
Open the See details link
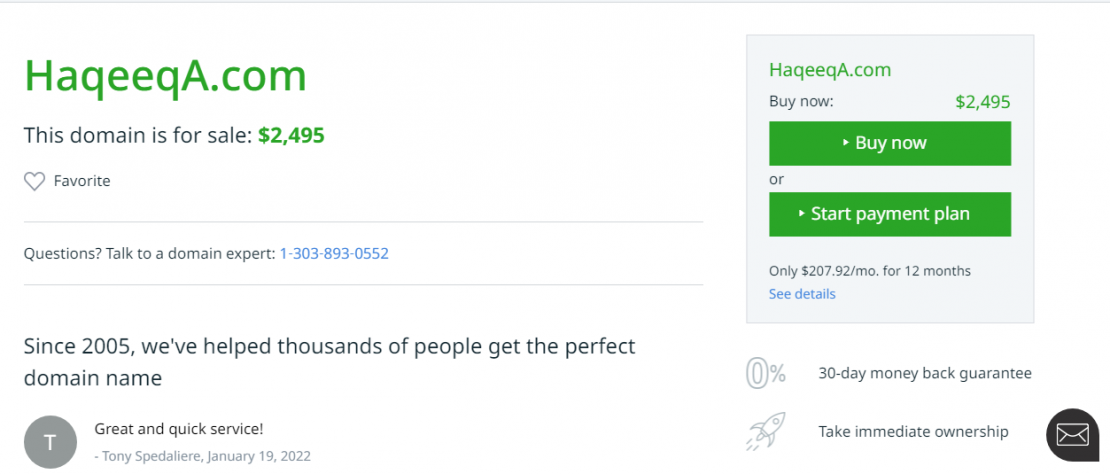[802, 294]
